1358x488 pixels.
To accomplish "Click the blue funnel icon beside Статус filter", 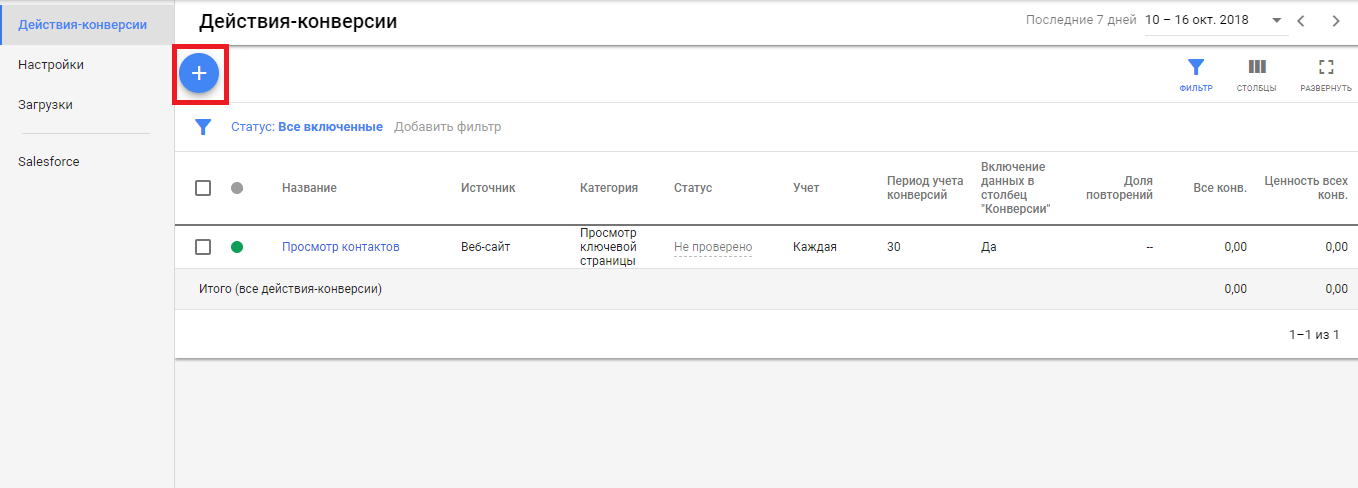I will [203, 127].
